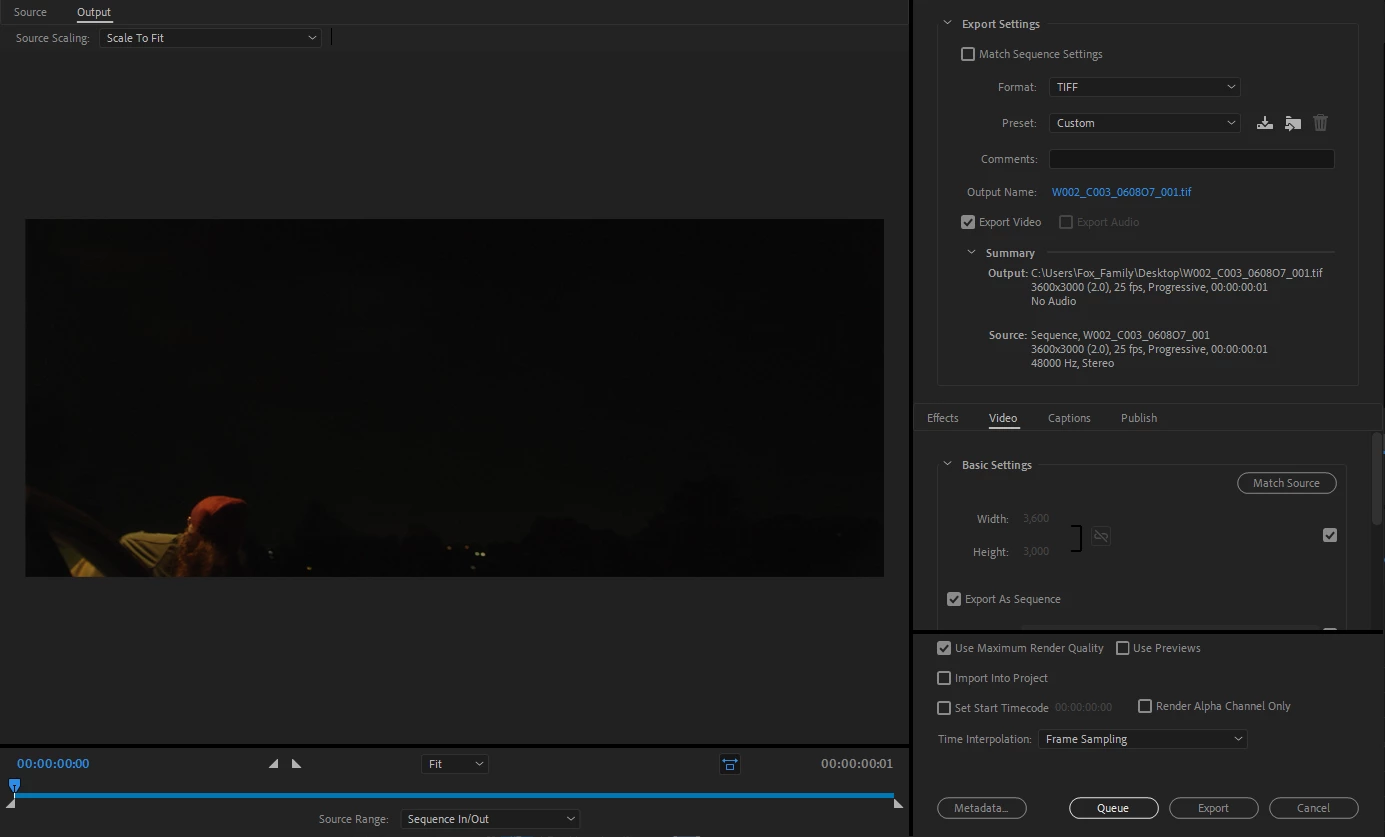Toggle the aspect ratio correction icon
Screen dimensions: 1385x837
point(730,764)
